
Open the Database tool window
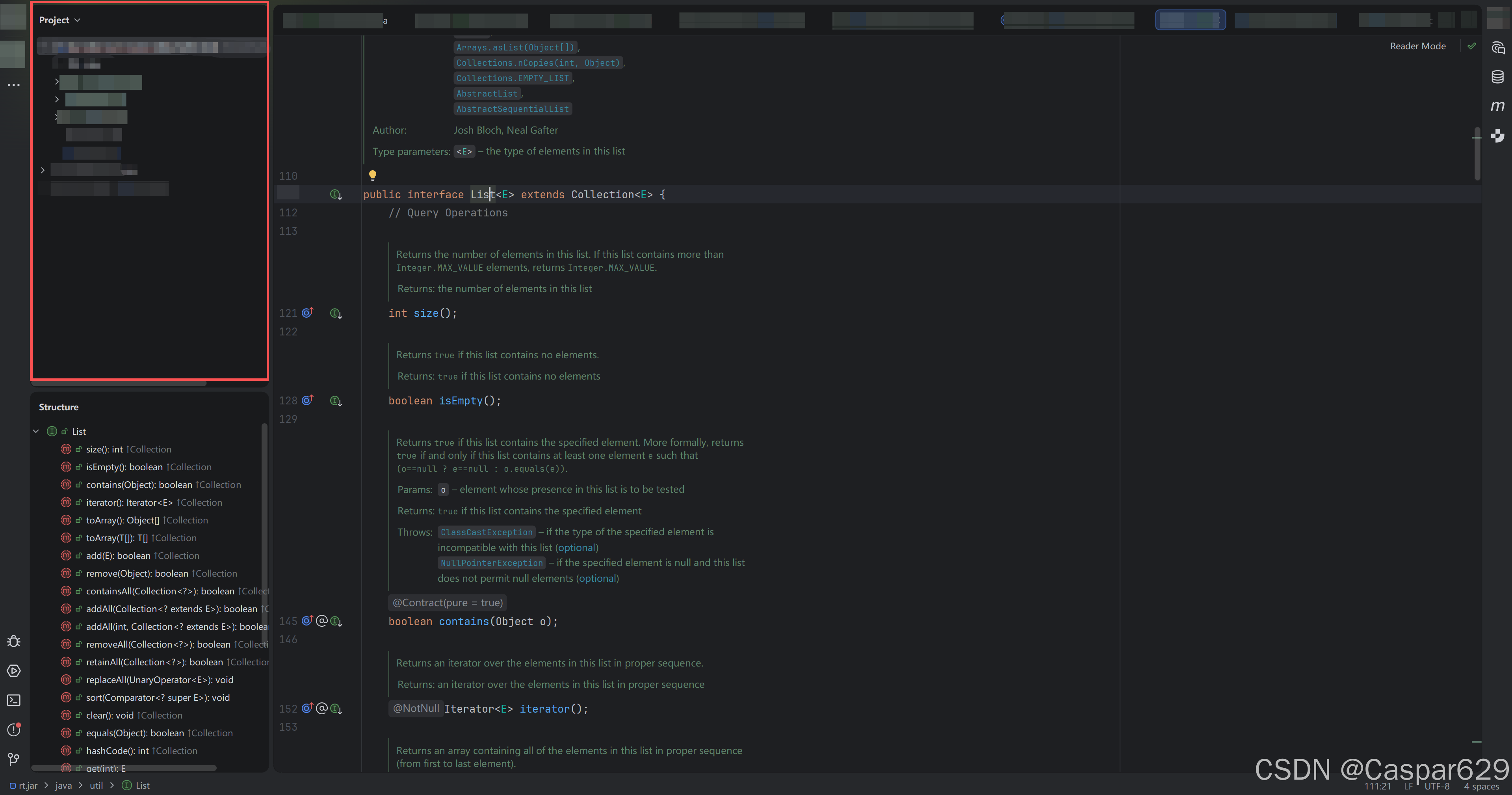(x=1497, y=77)
